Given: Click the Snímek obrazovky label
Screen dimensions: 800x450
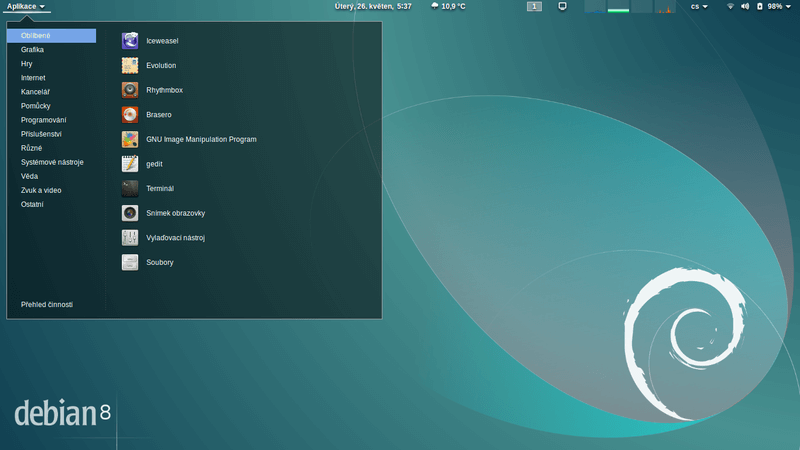Looking at the screenshot, I should click(176, 213).
